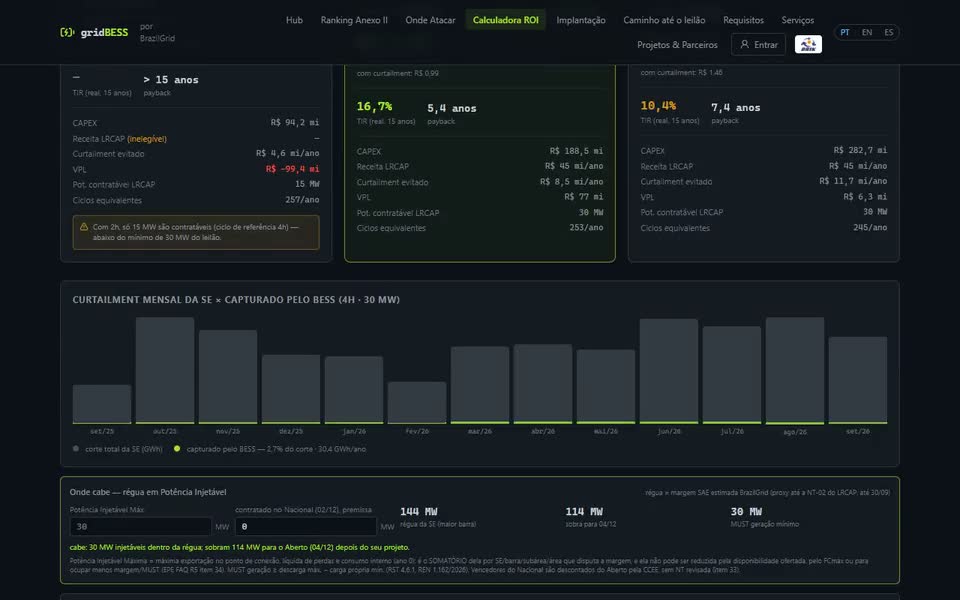Click the green 'cabe: 30 MW injetáveis' message

(x=239, y=547)
